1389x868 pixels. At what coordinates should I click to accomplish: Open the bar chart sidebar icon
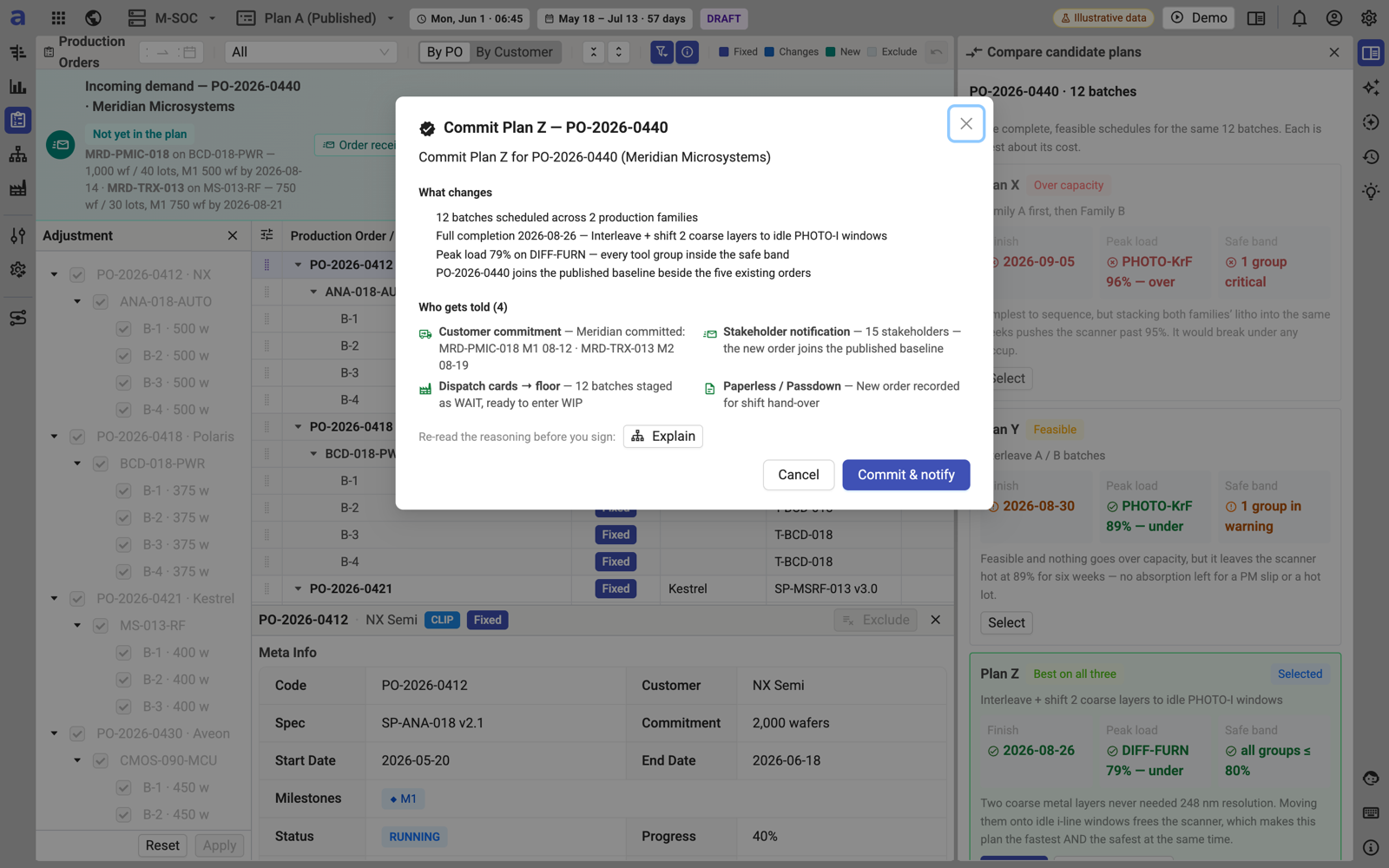click(x=17, y=87)
